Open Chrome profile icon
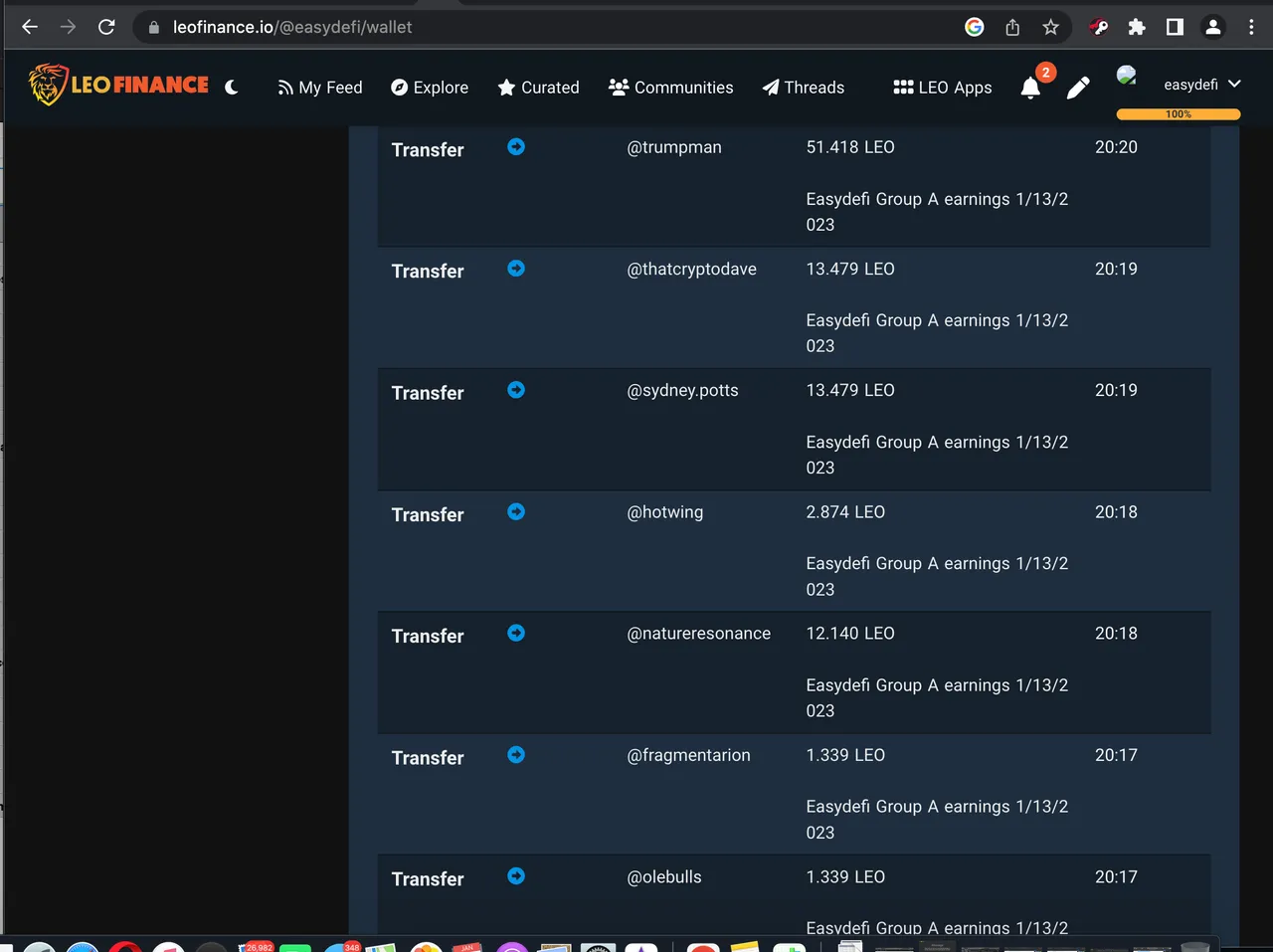Viewport: 1273px width, 952px height. [x=1213, y=27]
